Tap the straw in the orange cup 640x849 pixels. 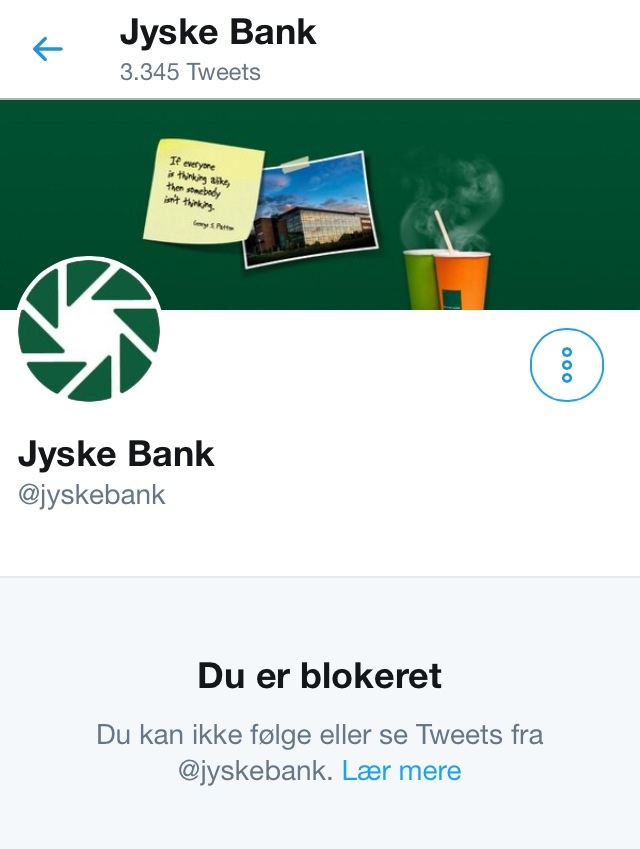[x=445, y=231]
